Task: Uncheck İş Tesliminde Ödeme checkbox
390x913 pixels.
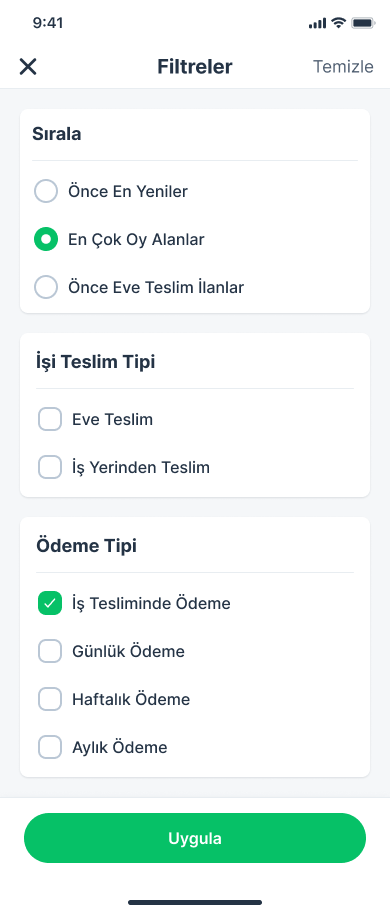Action: pyautogui.click(x=50, y=603)
